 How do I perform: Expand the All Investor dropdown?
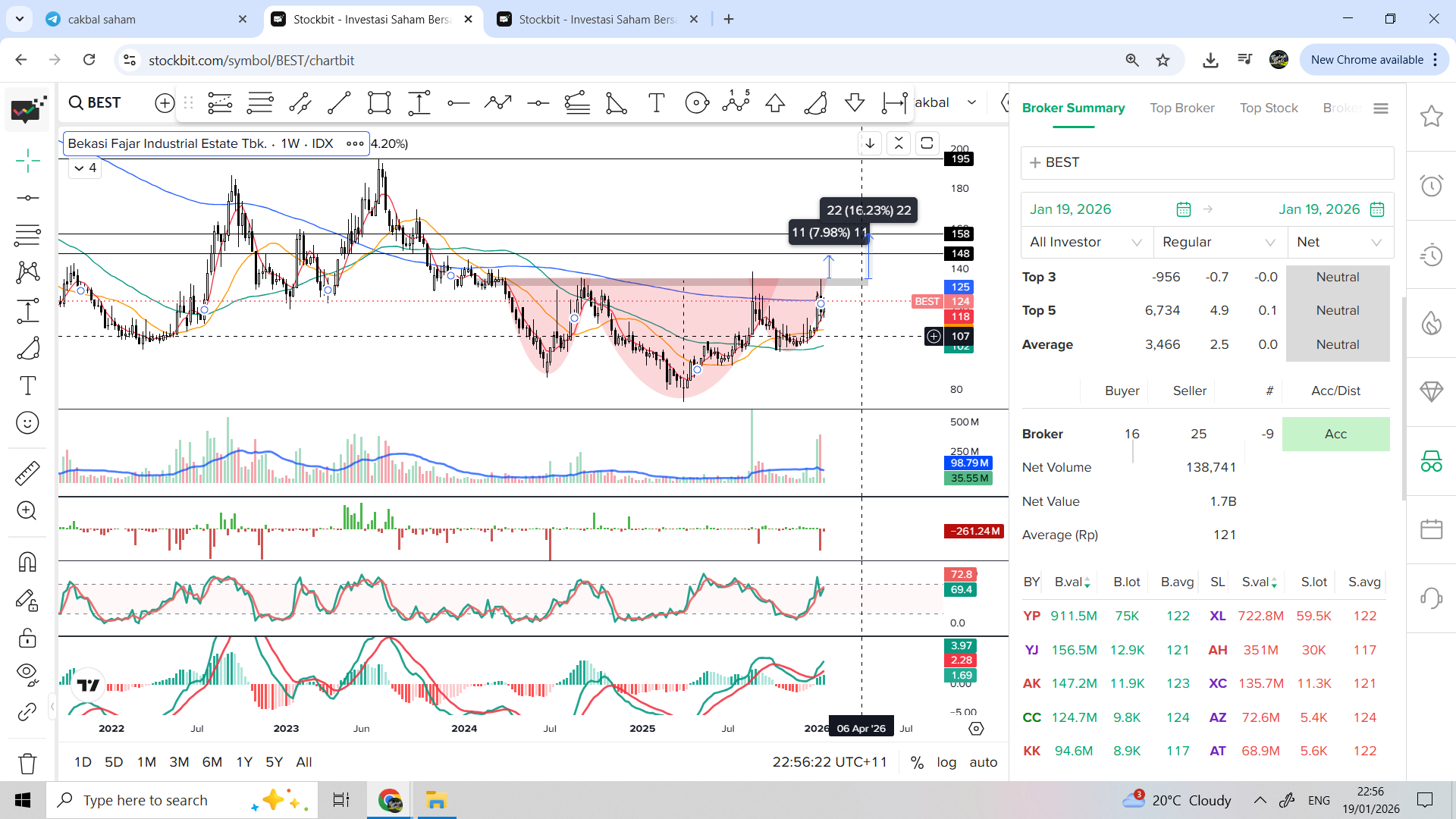point(1085,242)
